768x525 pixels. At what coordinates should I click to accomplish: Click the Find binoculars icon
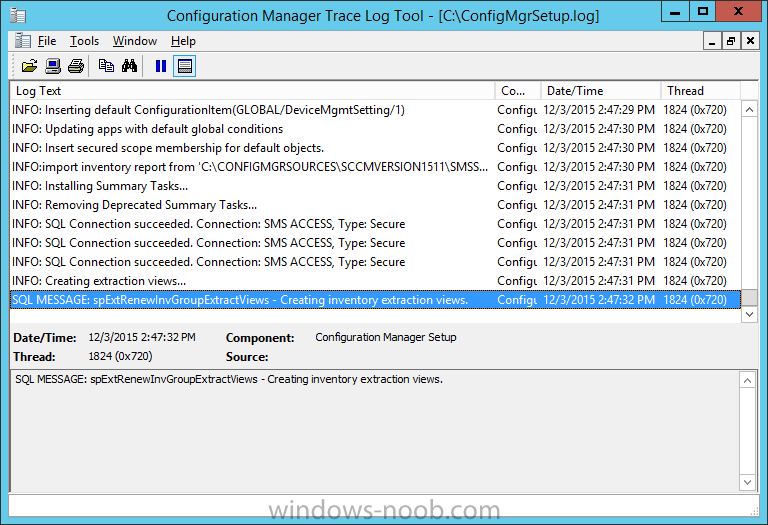[x=129, y=66]
